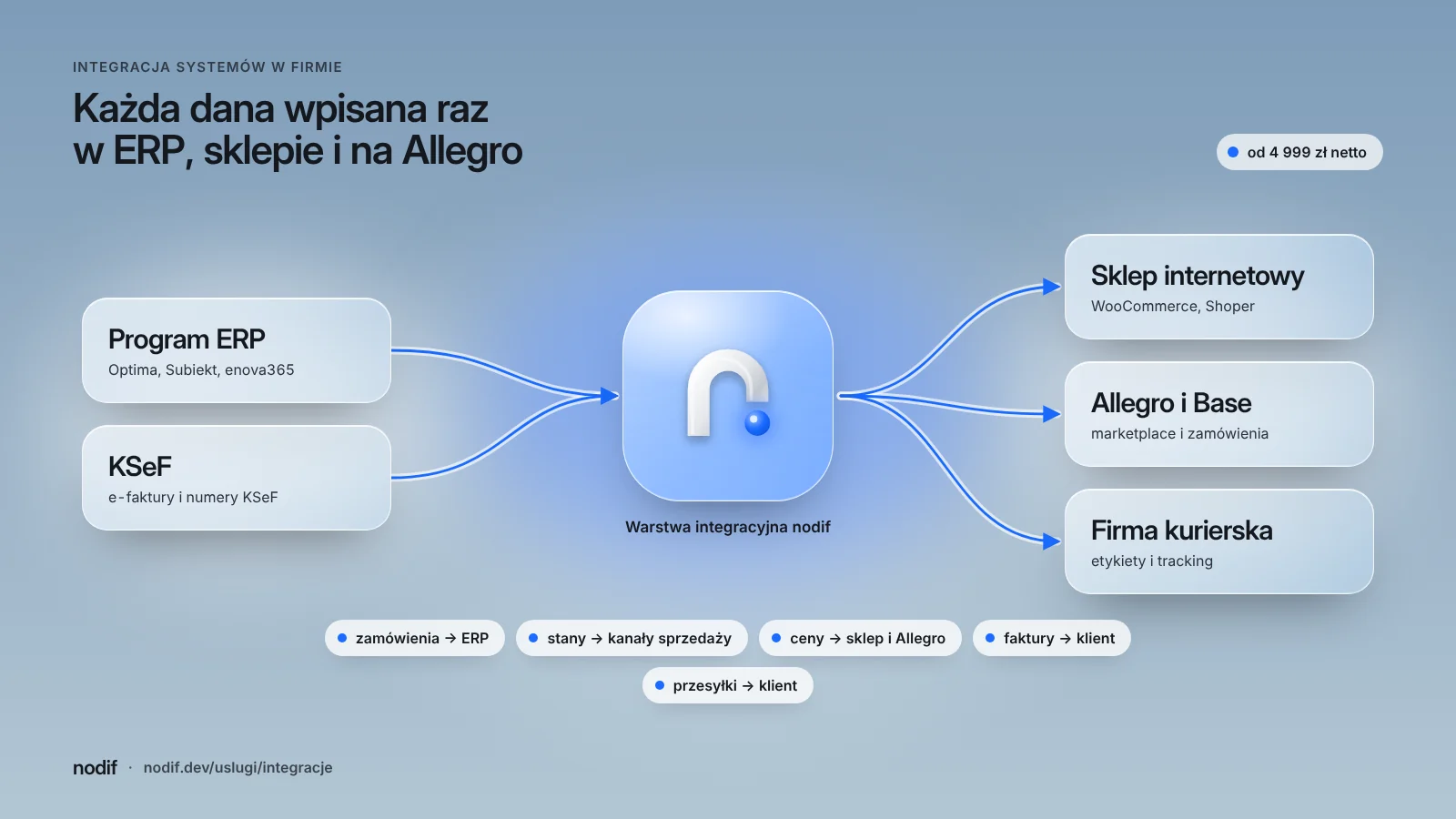This screenshot has height=819, width=1456.
Task: Select the KSeF card
Action: [237, 478]
